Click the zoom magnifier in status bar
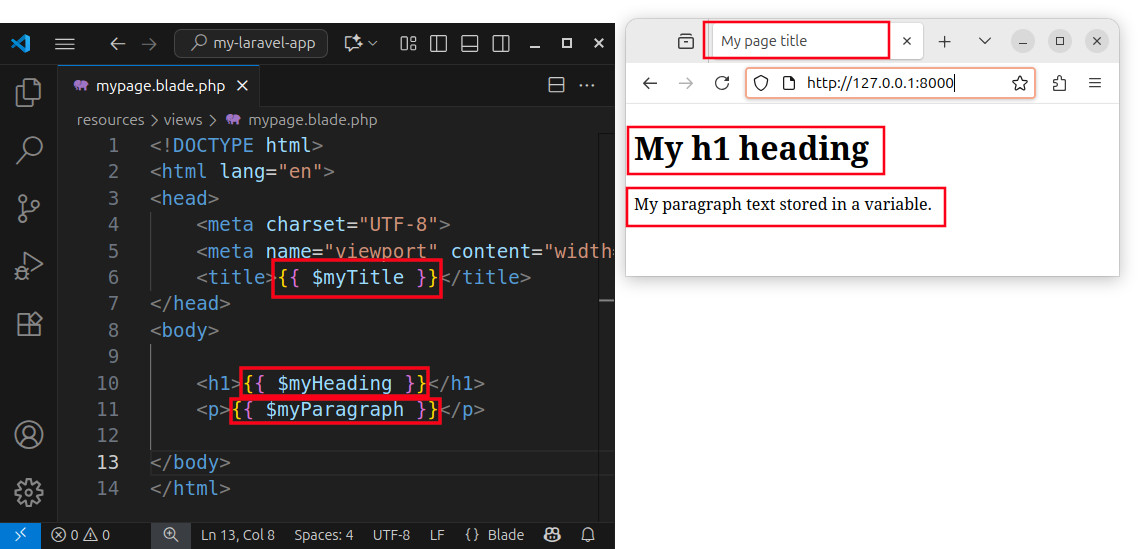 click(x=171, y=535)
